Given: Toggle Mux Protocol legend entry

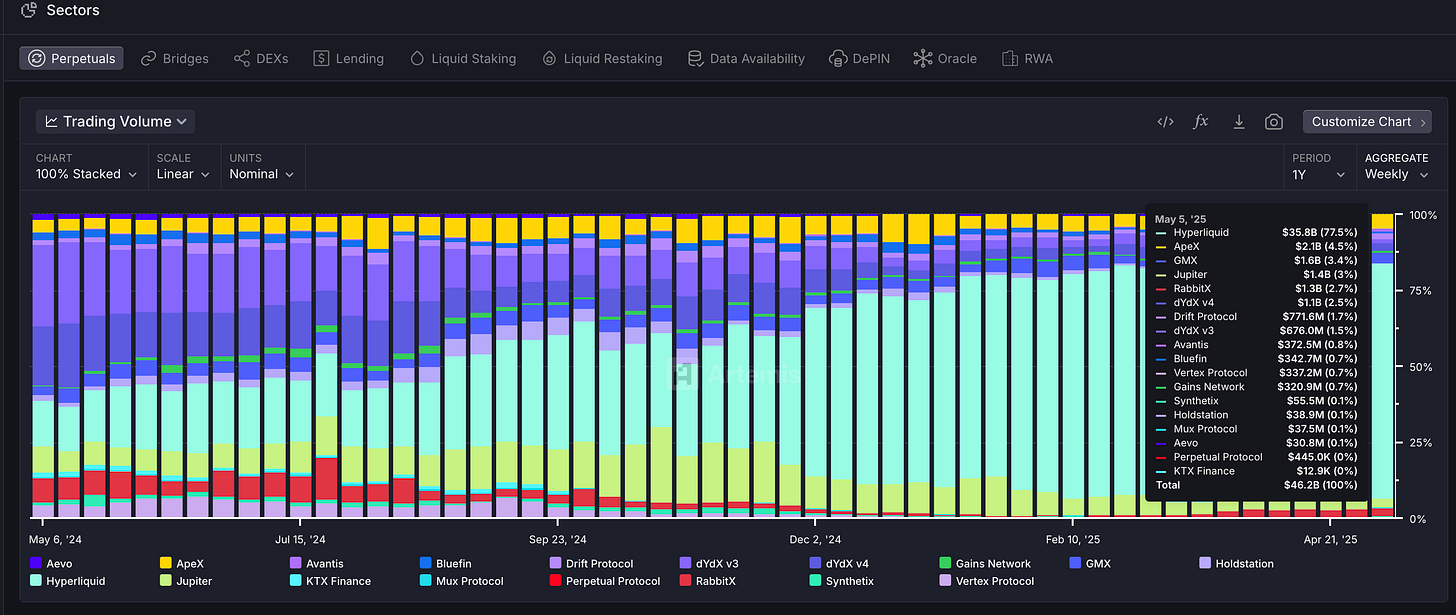Looking at the screenshot, I should [x=461, y=581].
